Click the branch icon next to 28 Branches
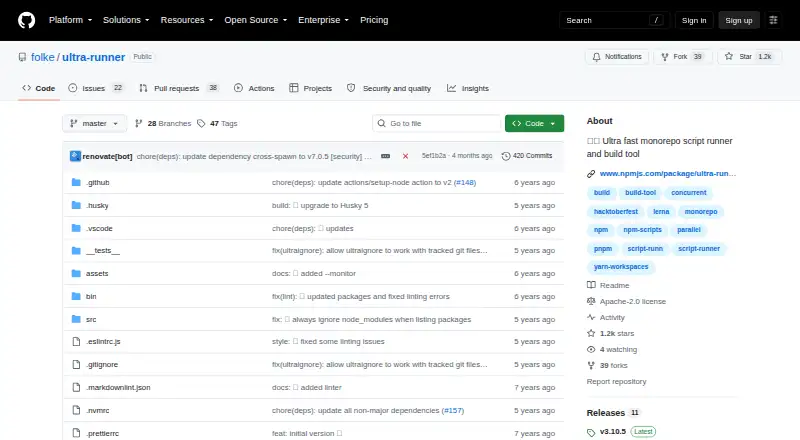 pyautogui.click(x=138, y=124)
